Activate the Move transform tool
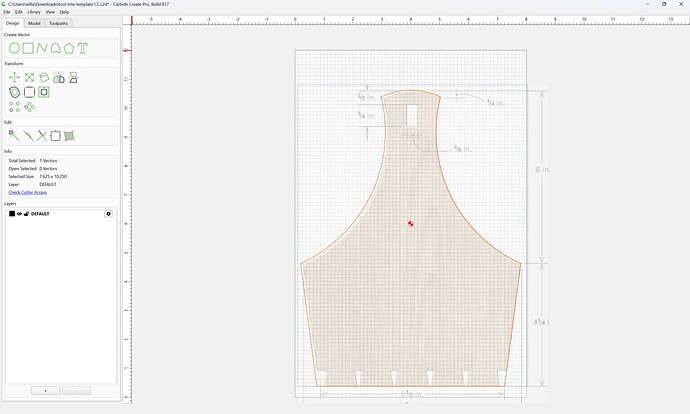Screen dimensions: 690x414 coord(15,77)
